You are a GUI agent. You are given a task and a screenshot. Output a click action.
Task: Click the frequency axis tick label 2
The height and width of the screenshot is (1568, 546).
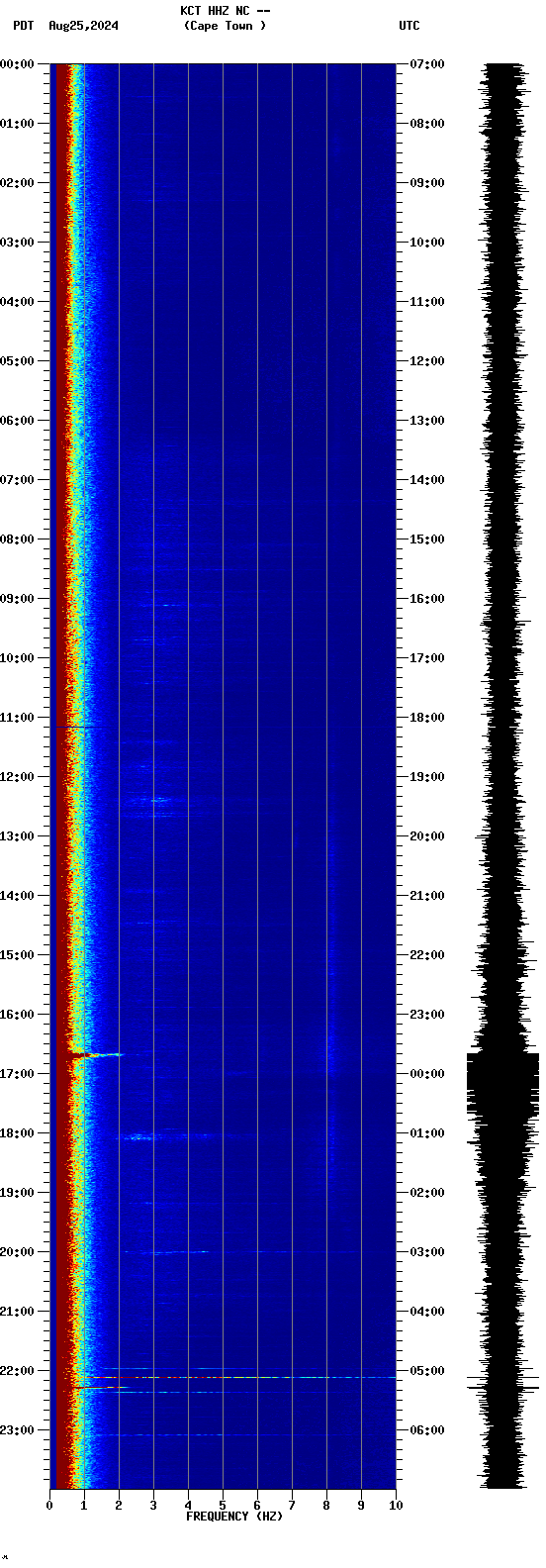119,1506
